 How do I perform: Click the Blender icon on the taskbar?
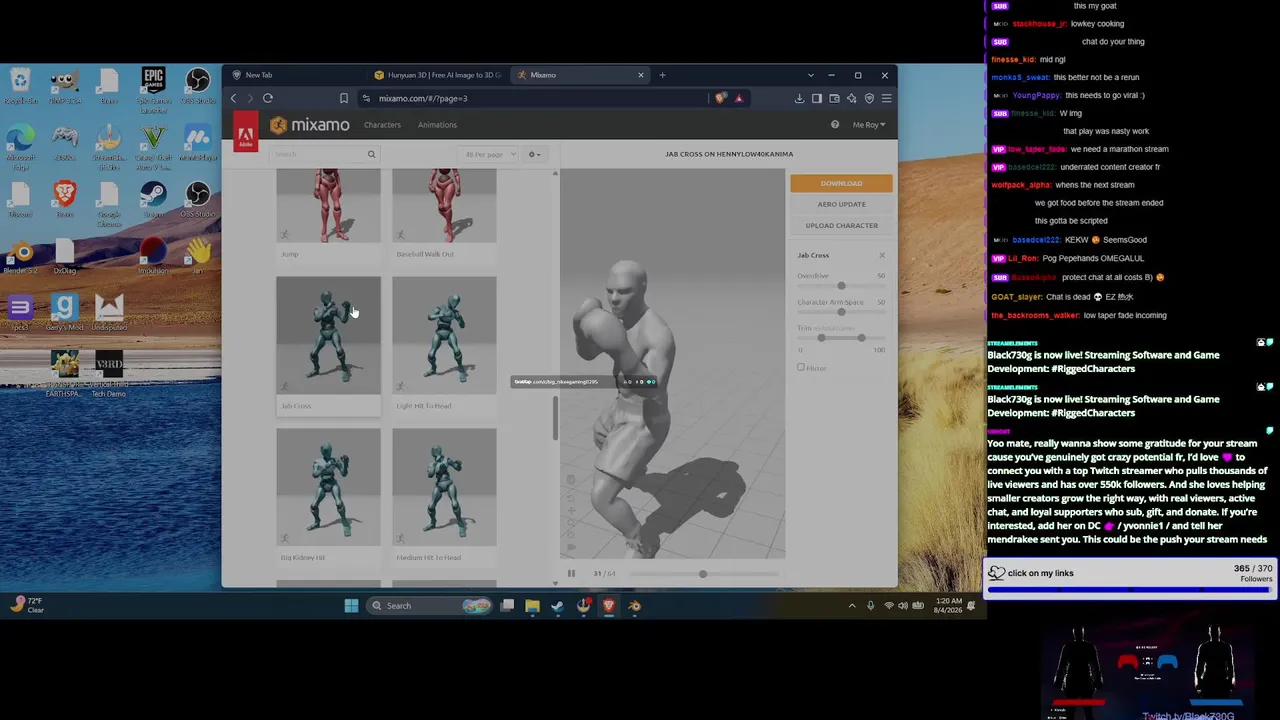(634, 605)
